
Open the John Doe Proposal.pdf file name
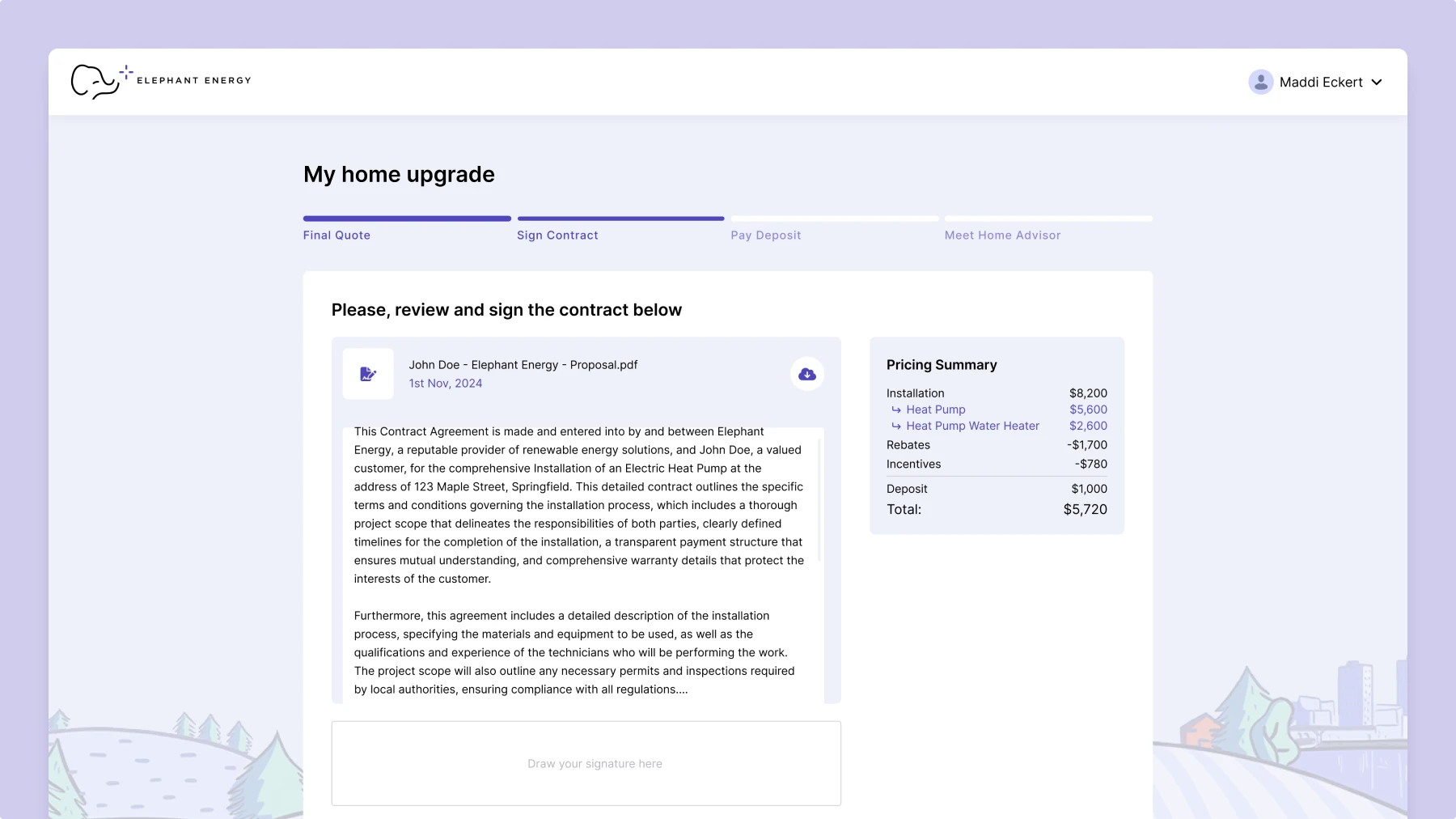point(523,365)
